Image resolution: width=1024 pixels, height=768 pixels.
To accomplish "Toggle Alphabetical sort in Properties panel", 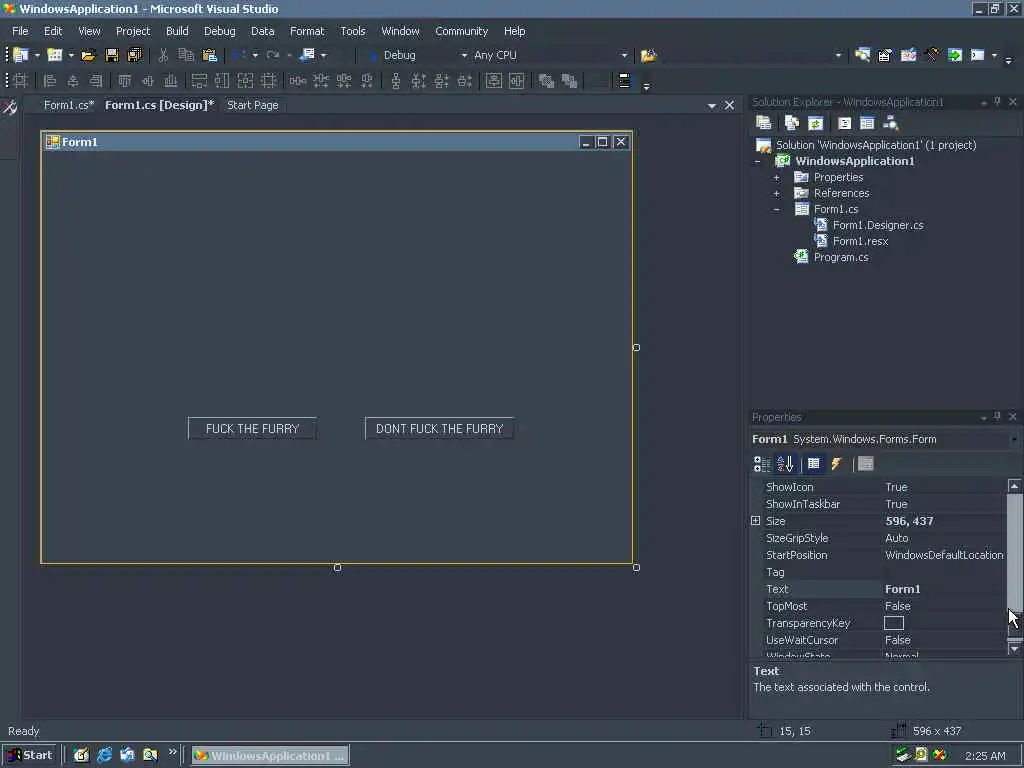I will pos(785,464).
